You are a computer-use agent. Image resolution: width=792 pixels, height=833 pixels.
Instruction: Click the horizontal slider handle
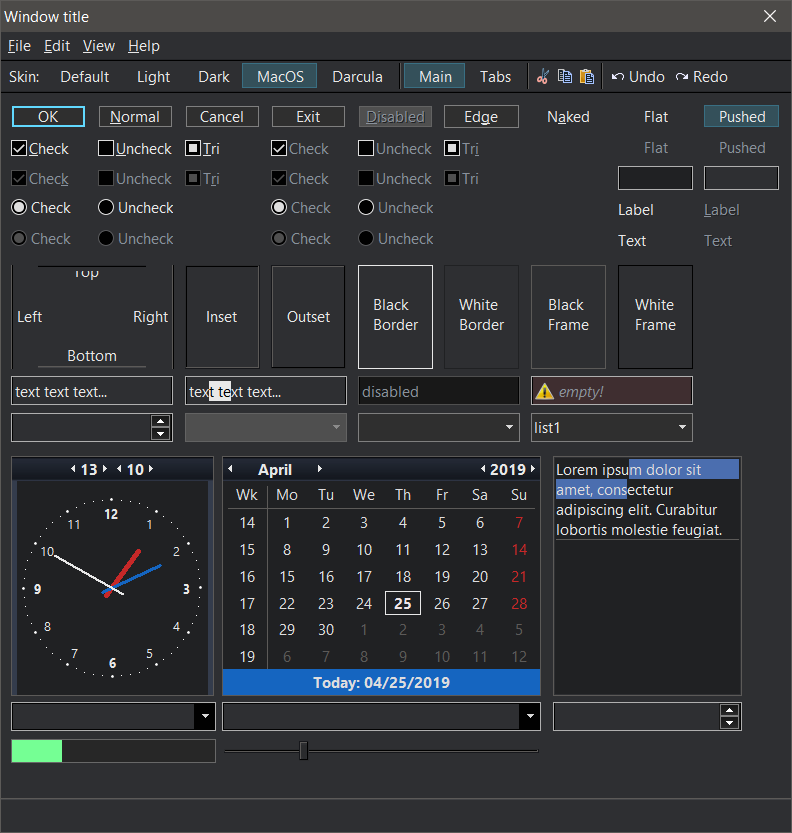click(304, 750)
